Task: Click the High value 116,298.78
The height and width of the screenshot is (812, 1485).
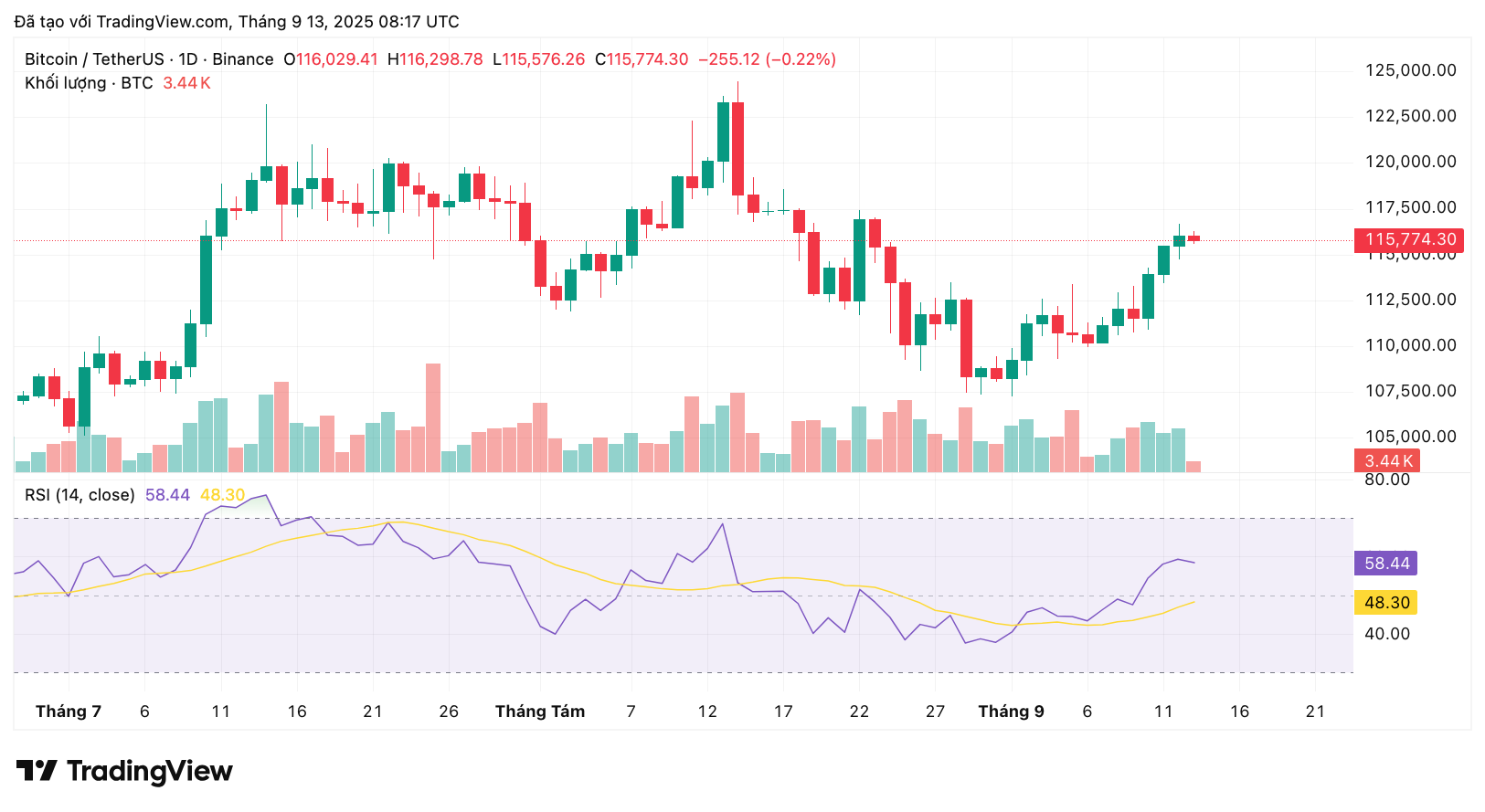Action: [441, 59]
